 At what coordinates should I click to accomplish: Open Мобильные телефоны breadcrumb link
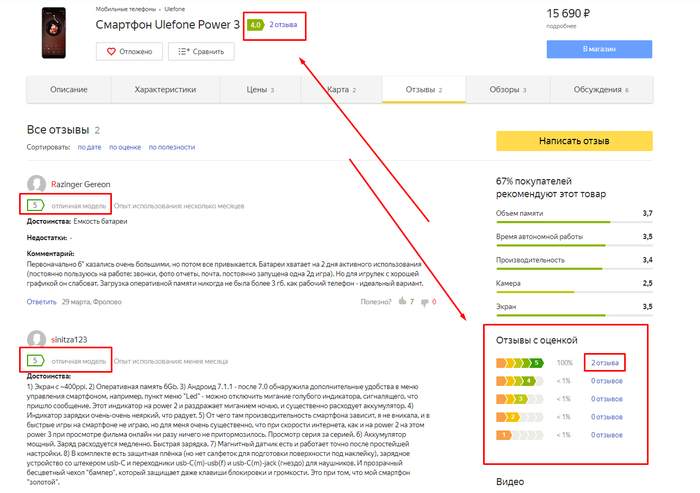(122, 9)
